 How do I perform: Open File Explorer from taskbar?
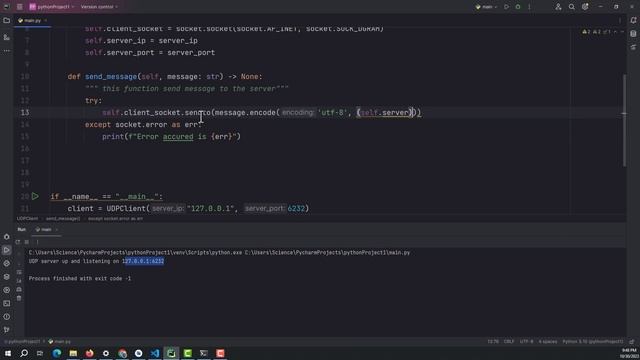pos(73,353)
